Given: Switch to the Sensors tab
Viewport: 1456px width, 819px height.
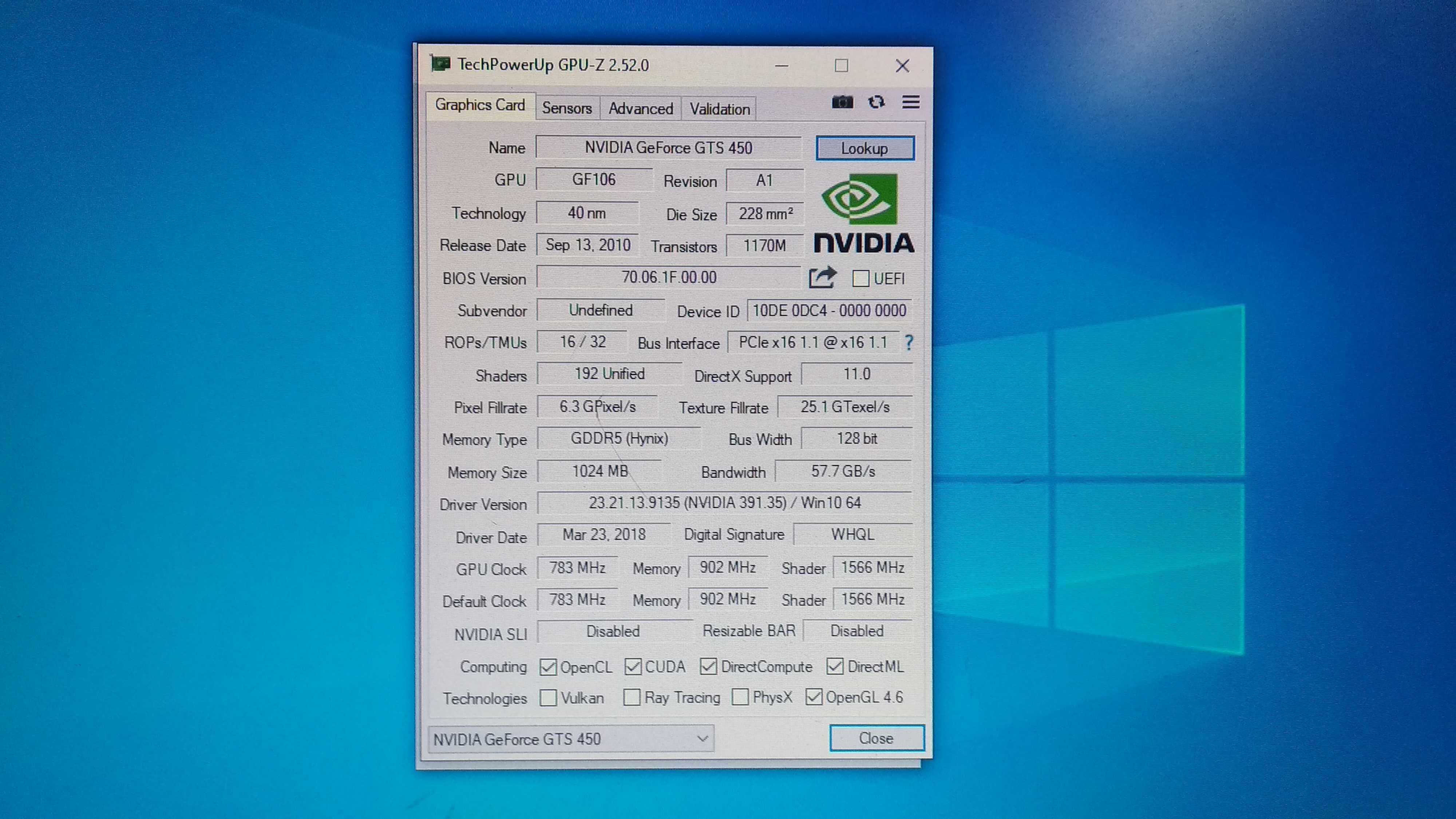Looking at the screenshot, I should coord(567,108).
